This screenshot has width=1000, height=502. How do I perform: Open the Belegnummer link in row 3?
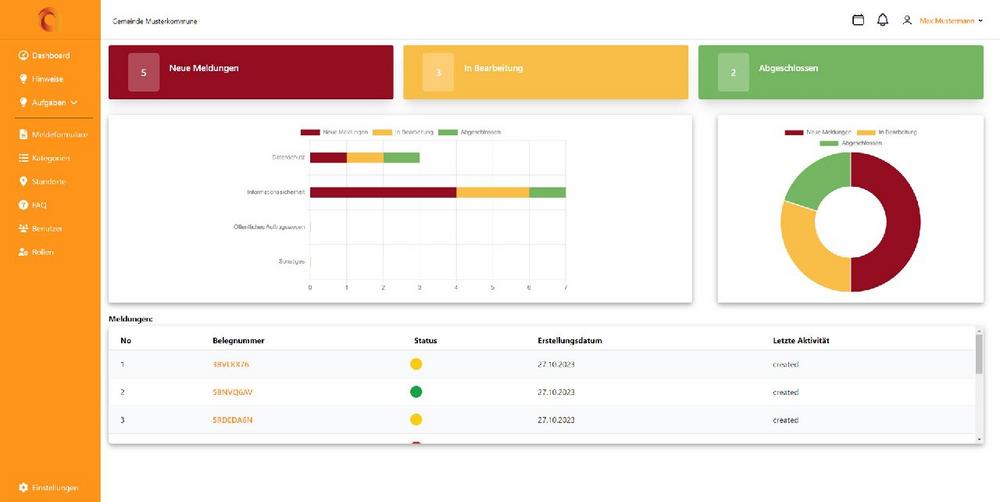pyautogui.click(x=233, y=420)
